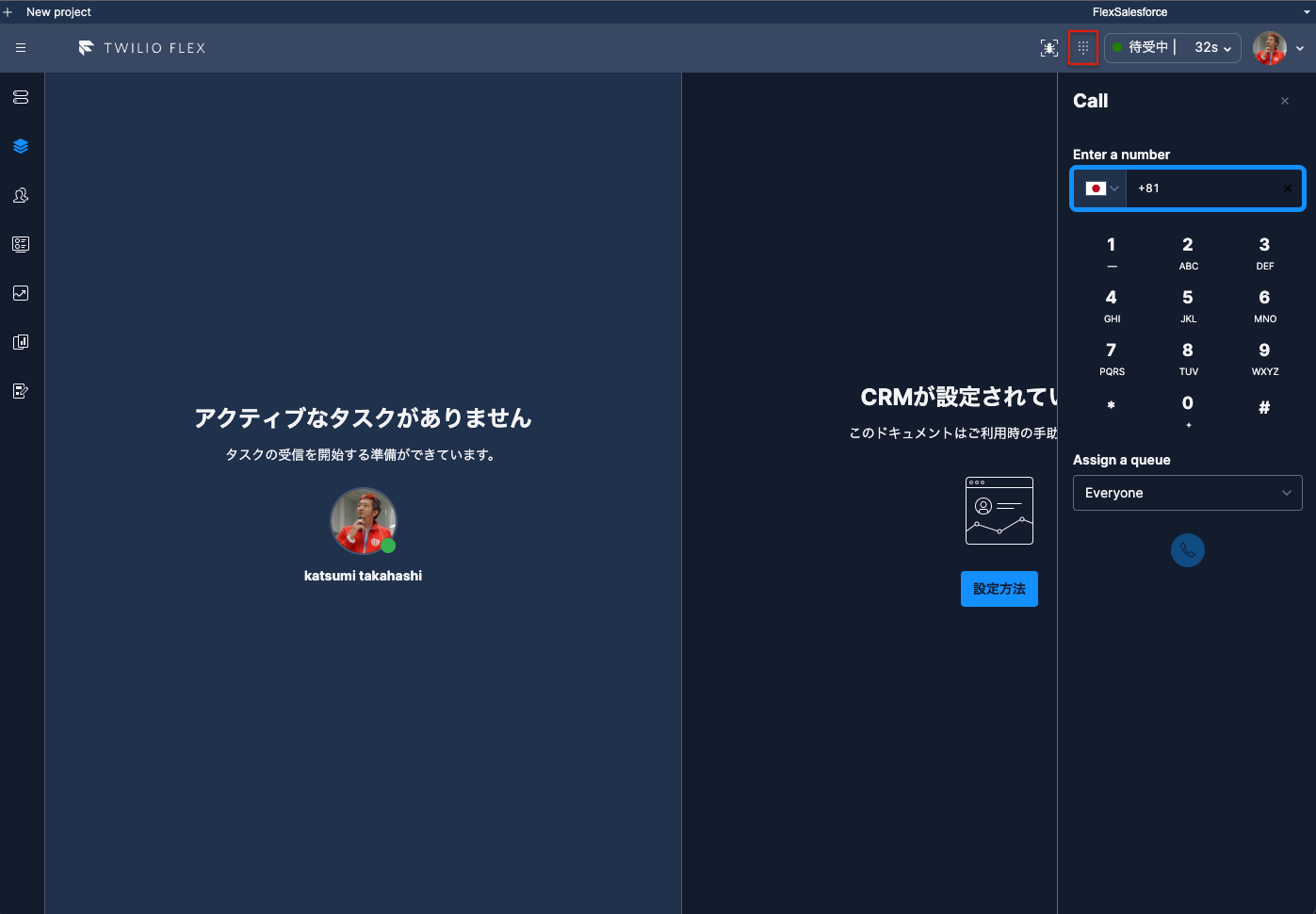The height and width of the screenshot is (914, 1316).
Task: Open the Queues stats panel icon
Action: click(20, 244)
